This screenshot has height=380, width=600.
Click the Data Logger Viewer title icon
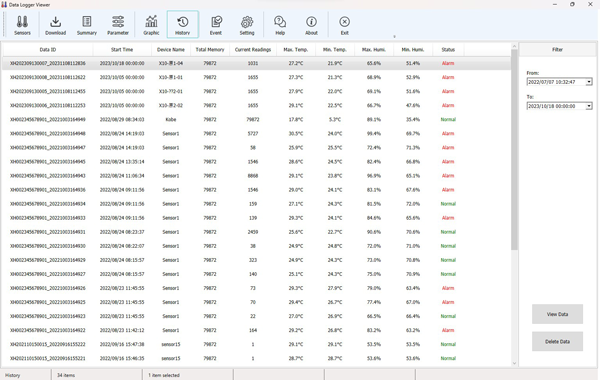coord(4,5)
